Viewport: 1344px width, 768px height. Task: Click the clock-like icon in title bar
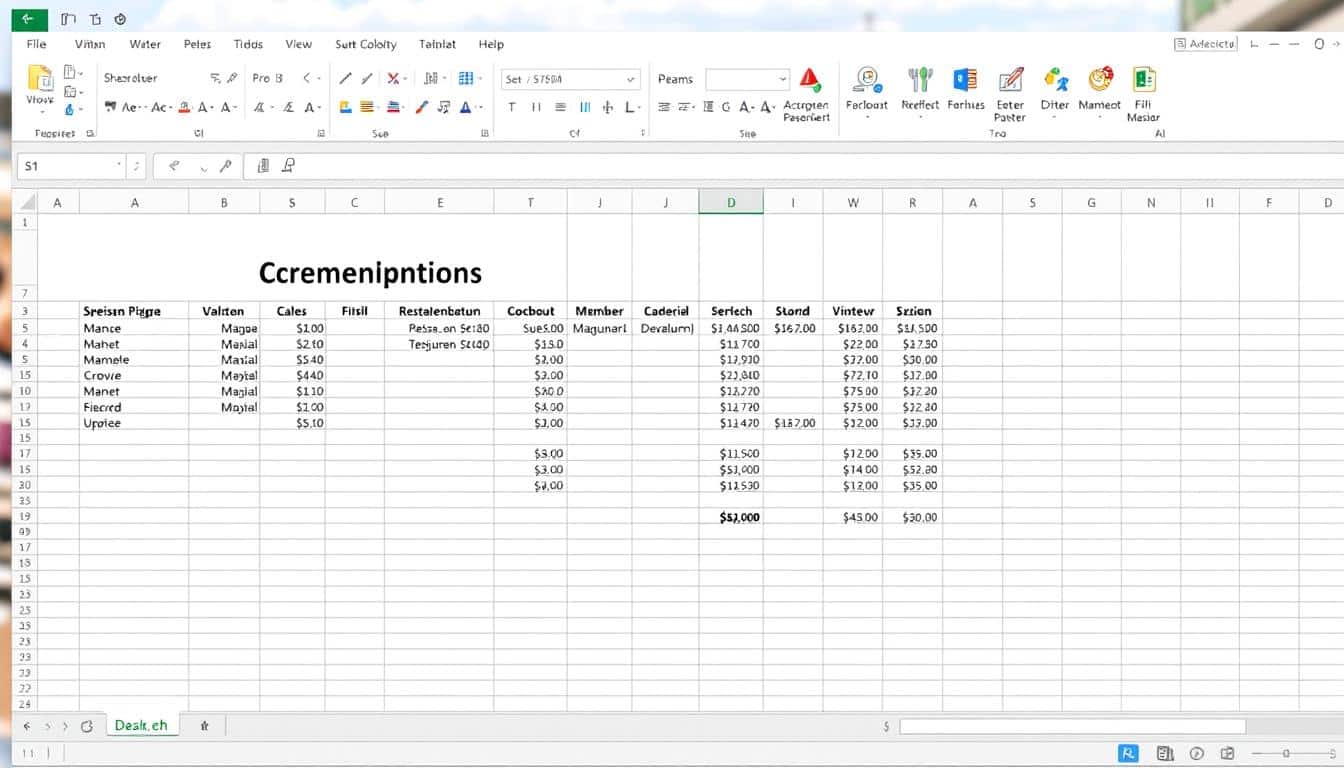pos(121,18)
